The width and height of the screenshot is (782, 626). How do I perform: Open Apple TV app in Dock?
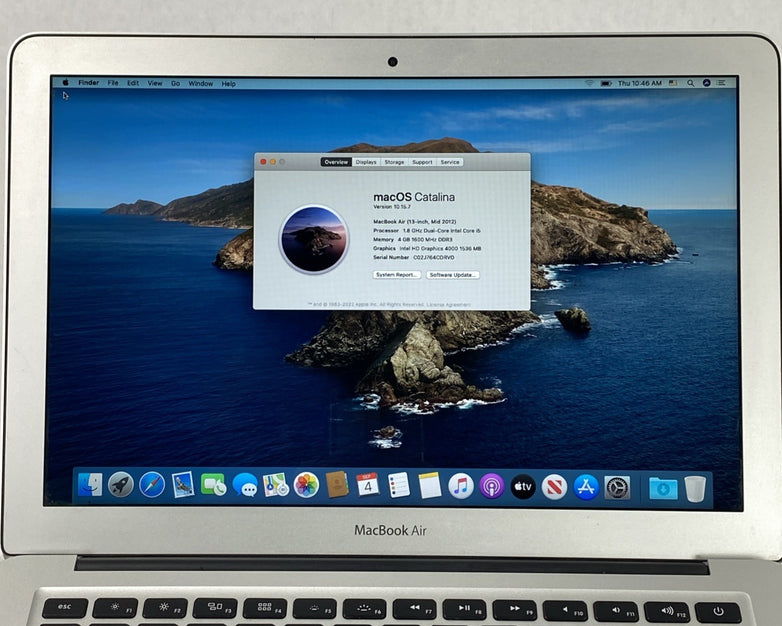[523, 486]
